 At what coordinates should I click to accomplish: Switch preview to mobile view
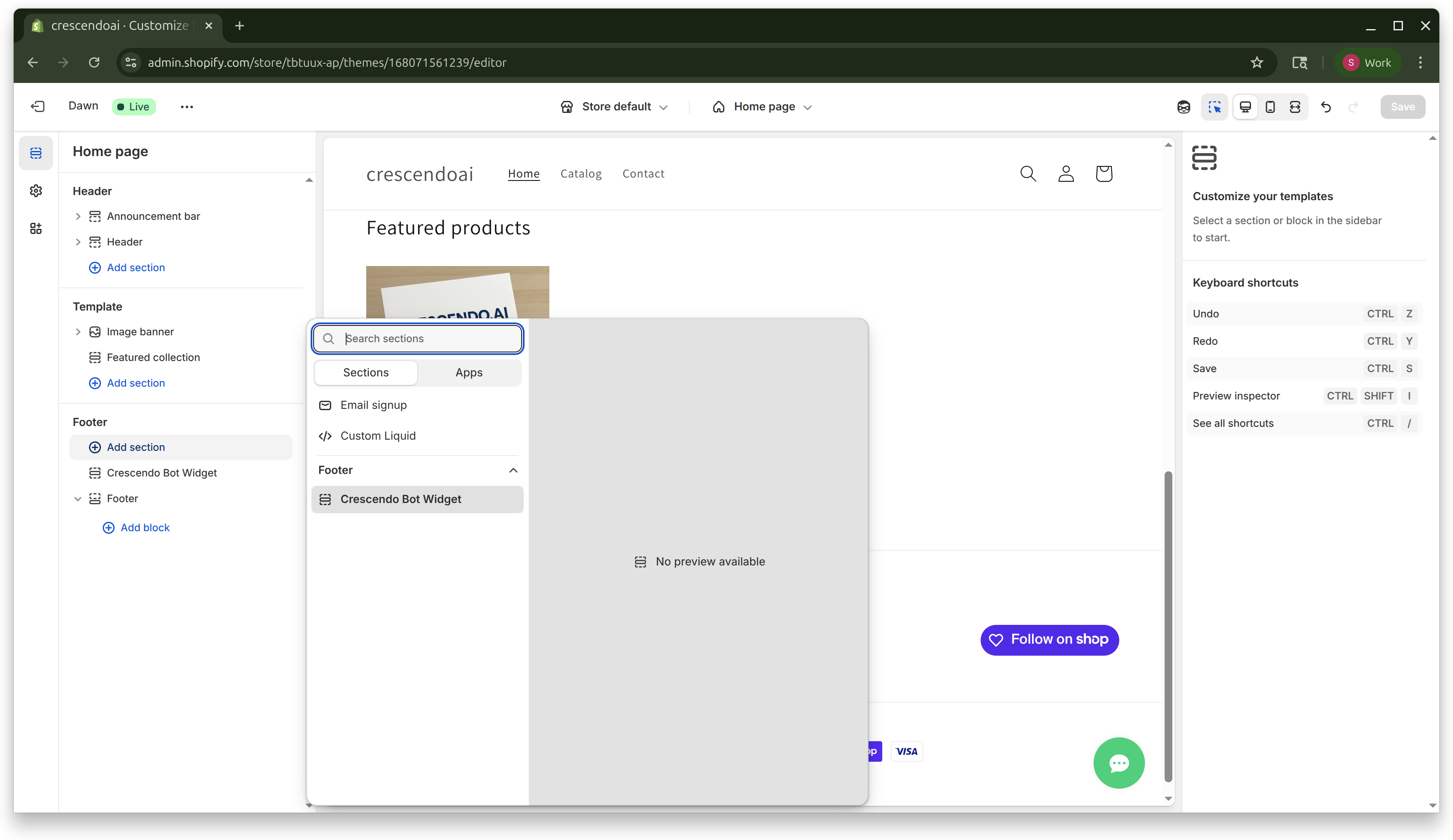[1269, 106]
